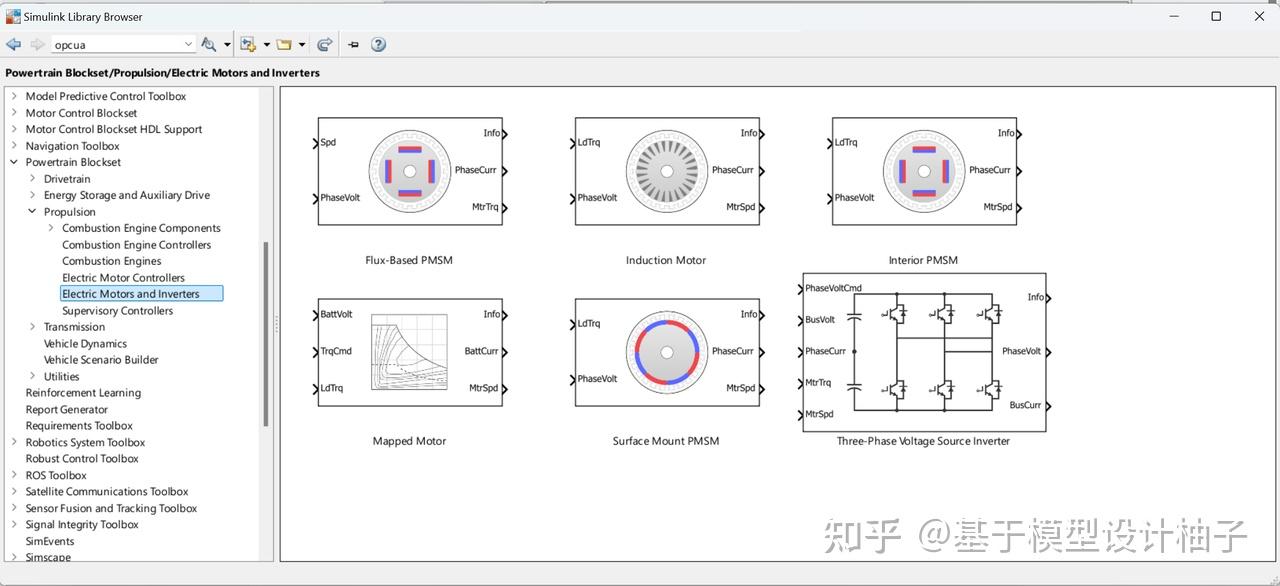Click the Surface Mount PMSM label text
This screenshot has width=1280, height=586.
(x=666, y=441)
